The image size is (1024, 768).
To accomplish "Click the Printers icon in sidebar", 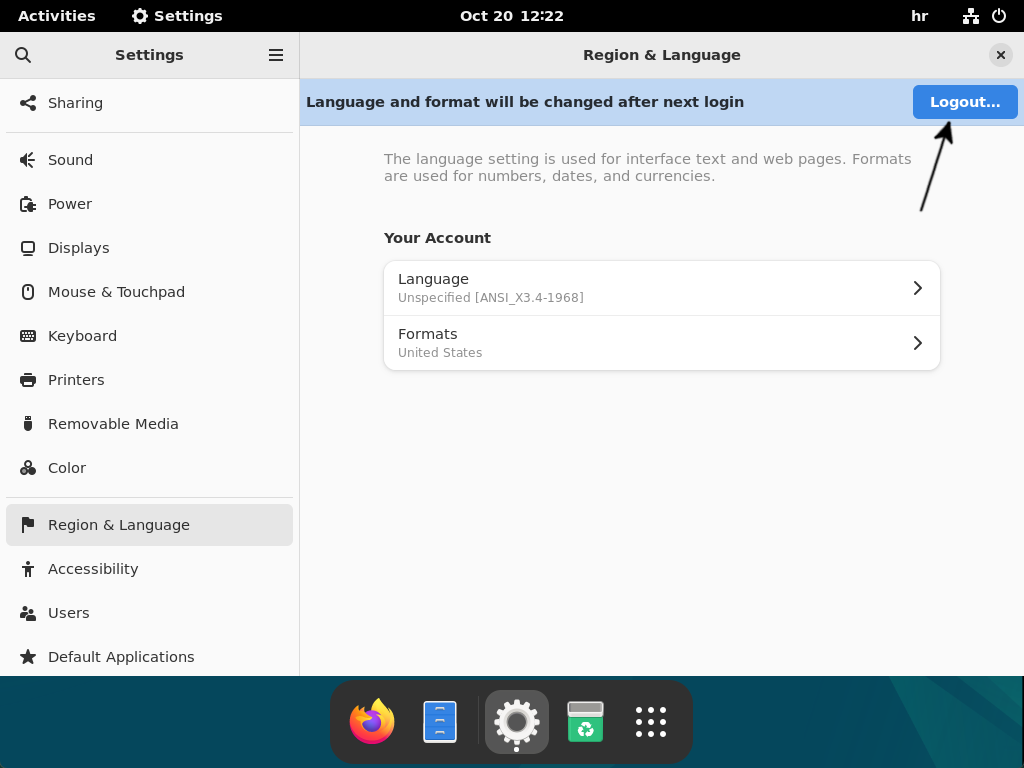I will (x=29, y=379).
